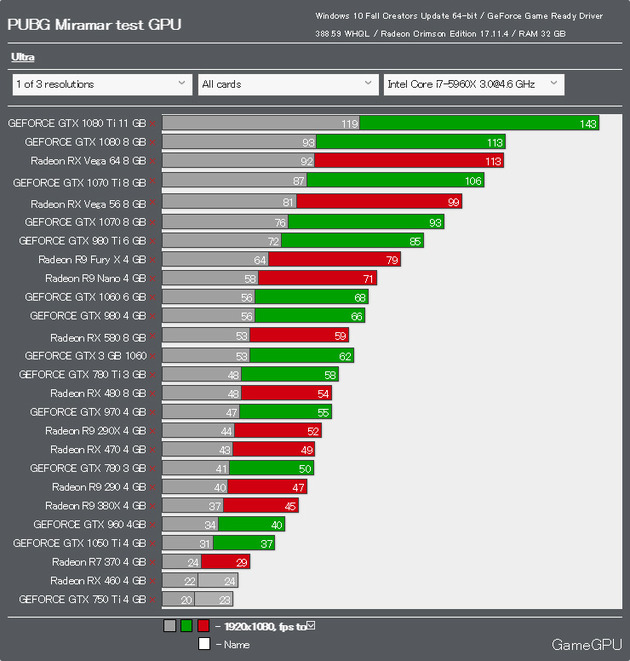
Task: Remove GEFORCE GTX 1080 Ti 11 GB with red X
Action: click(152, 124)
